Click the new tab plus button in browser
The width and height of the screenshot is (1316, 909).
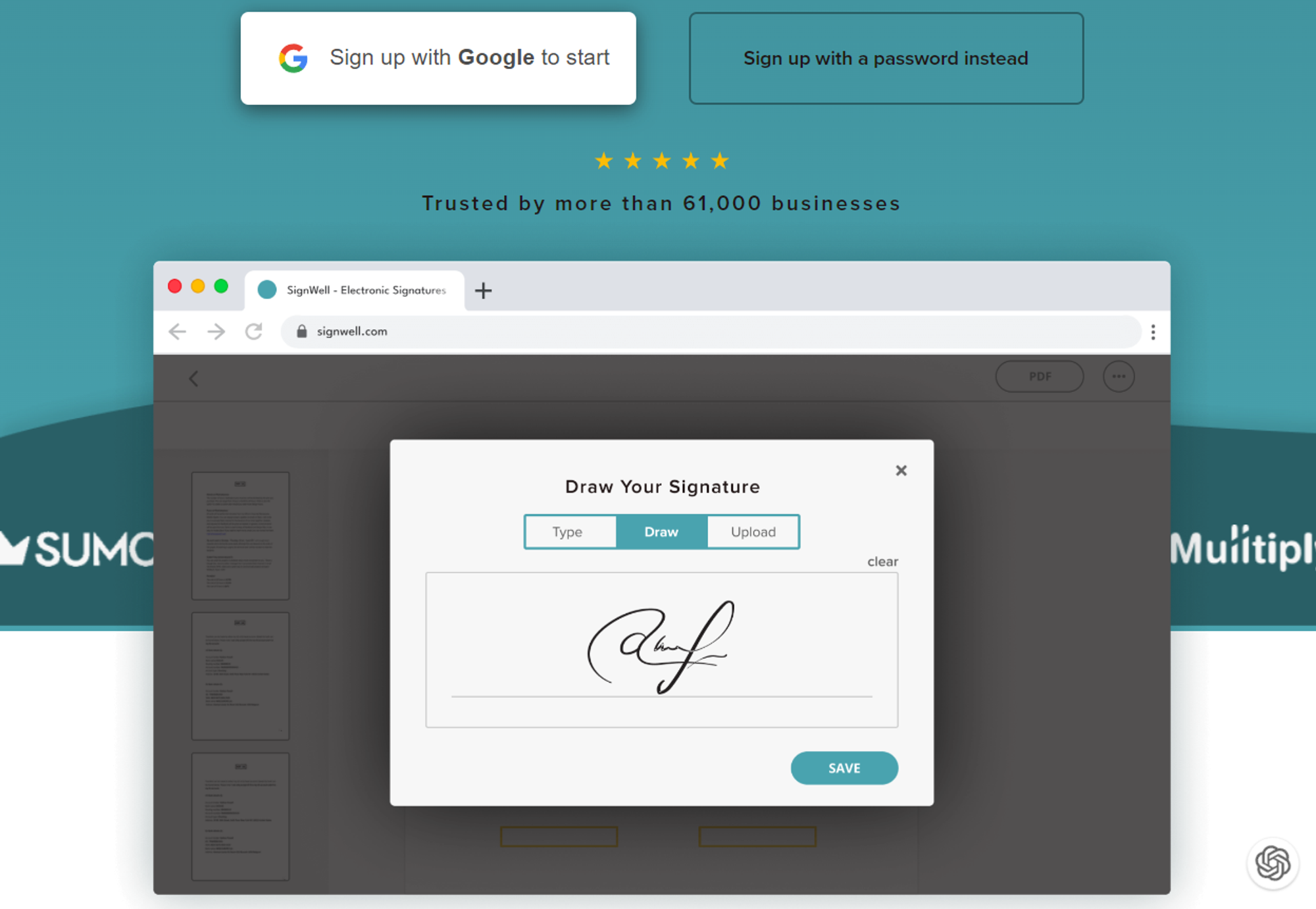483,291
